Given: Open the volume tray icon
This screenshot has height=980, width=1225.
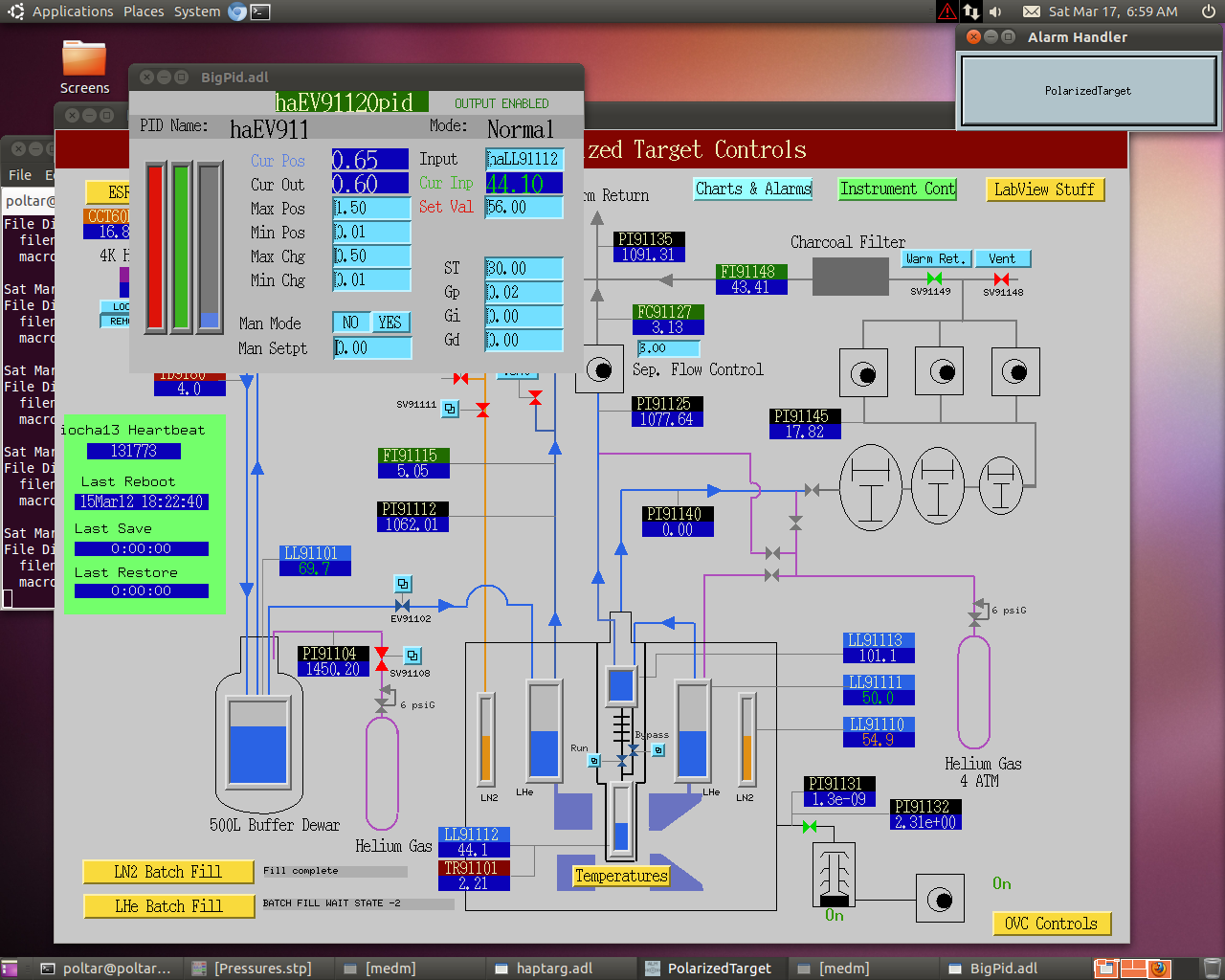Looking at the screenshot, I should coord(995,11).
